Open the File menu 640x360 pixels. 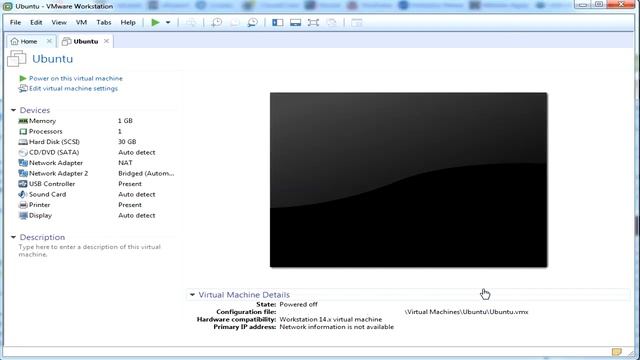[16, 22]
